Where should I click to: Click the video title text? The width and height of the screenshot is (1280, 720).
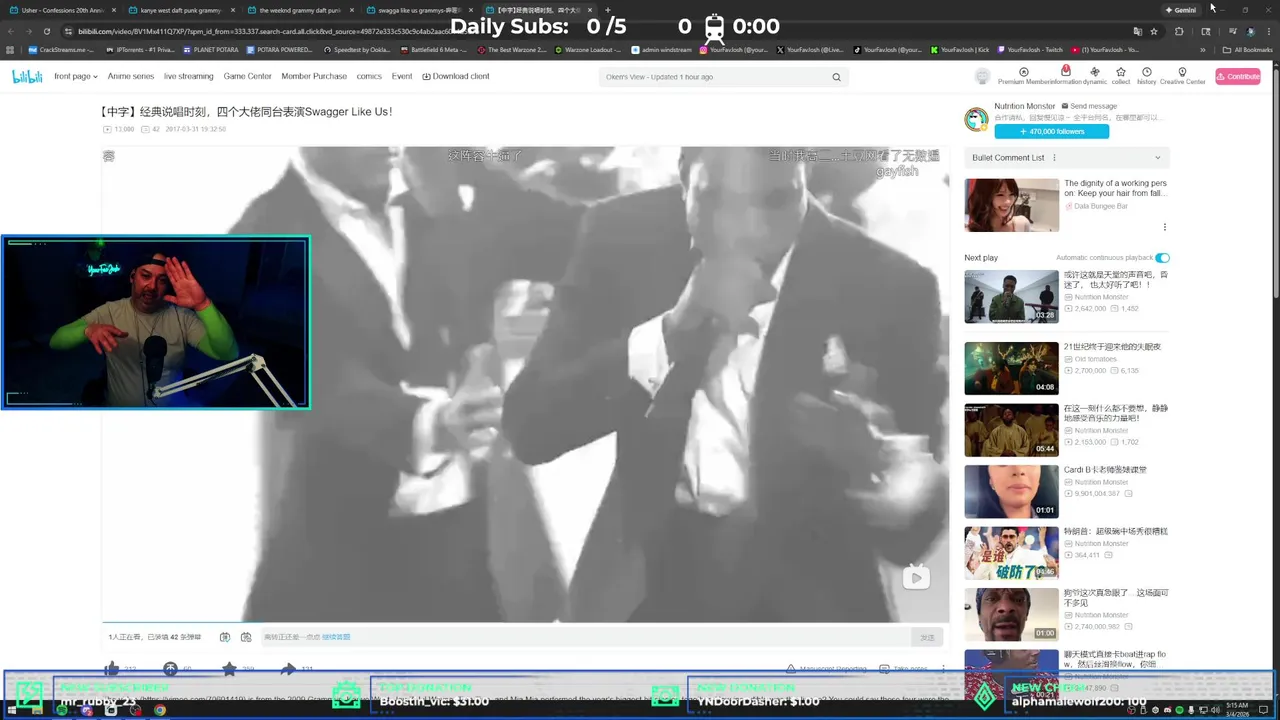coord(246,112)
